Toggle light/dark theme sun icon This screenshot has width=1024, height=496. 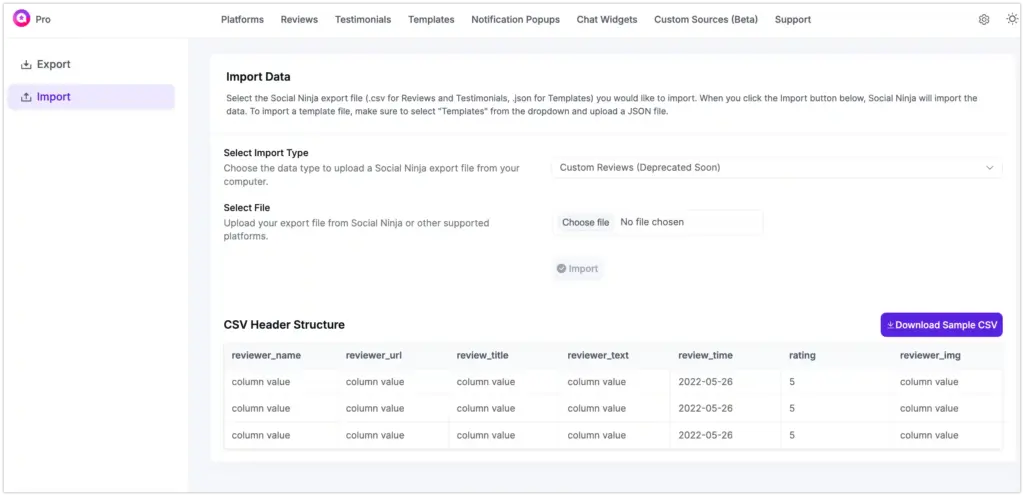(1011, 20)
